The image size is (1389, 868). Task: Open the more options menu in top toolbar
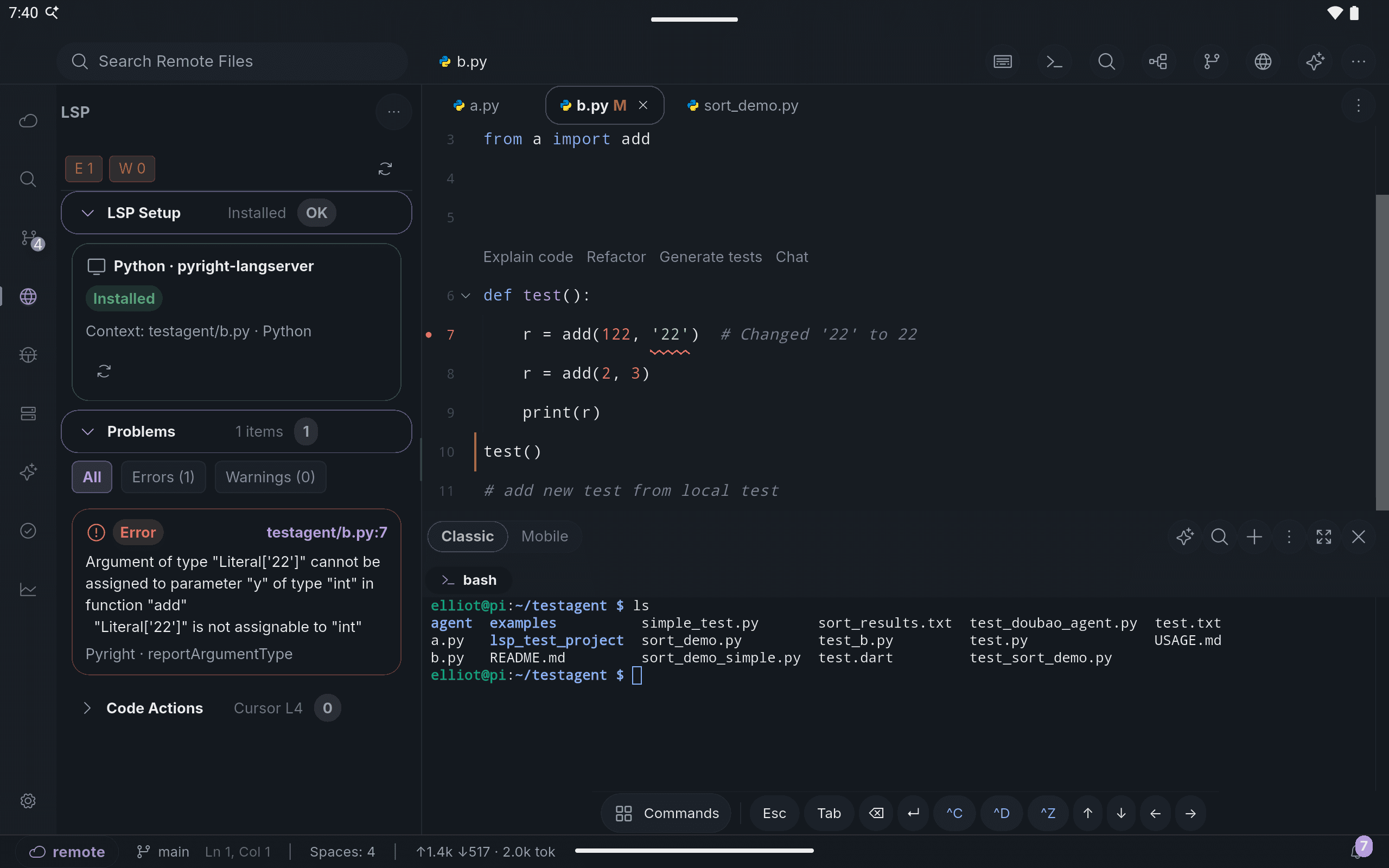click(1359, 61)
